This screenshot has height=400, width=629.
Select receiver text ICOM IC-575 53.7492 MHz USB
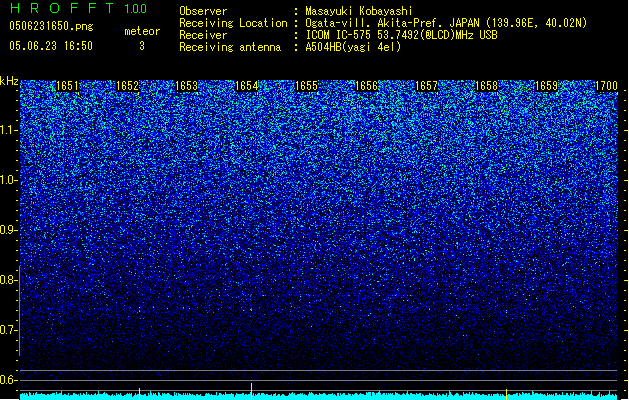[x=401, y=35]
